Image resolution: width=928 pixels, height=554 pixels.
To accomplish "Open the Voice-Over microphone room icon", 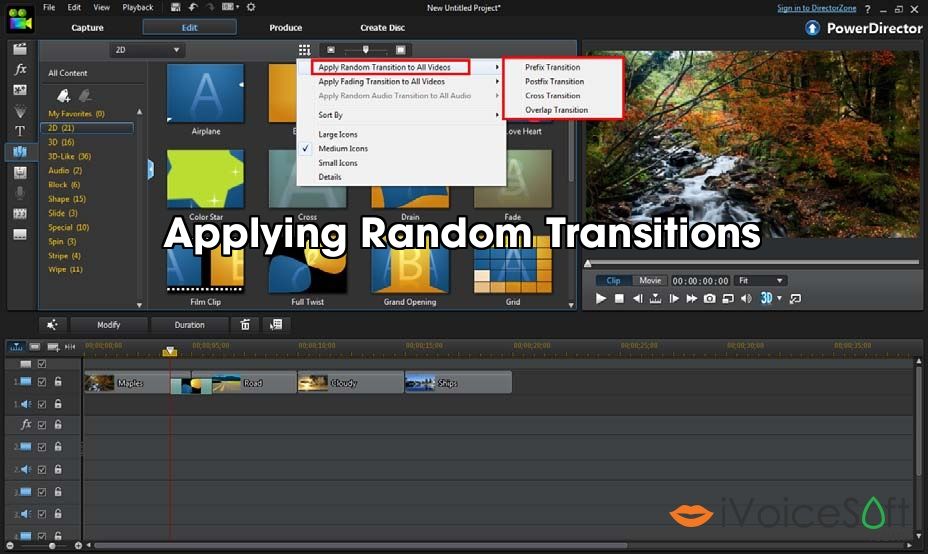I will coord(20,193).
